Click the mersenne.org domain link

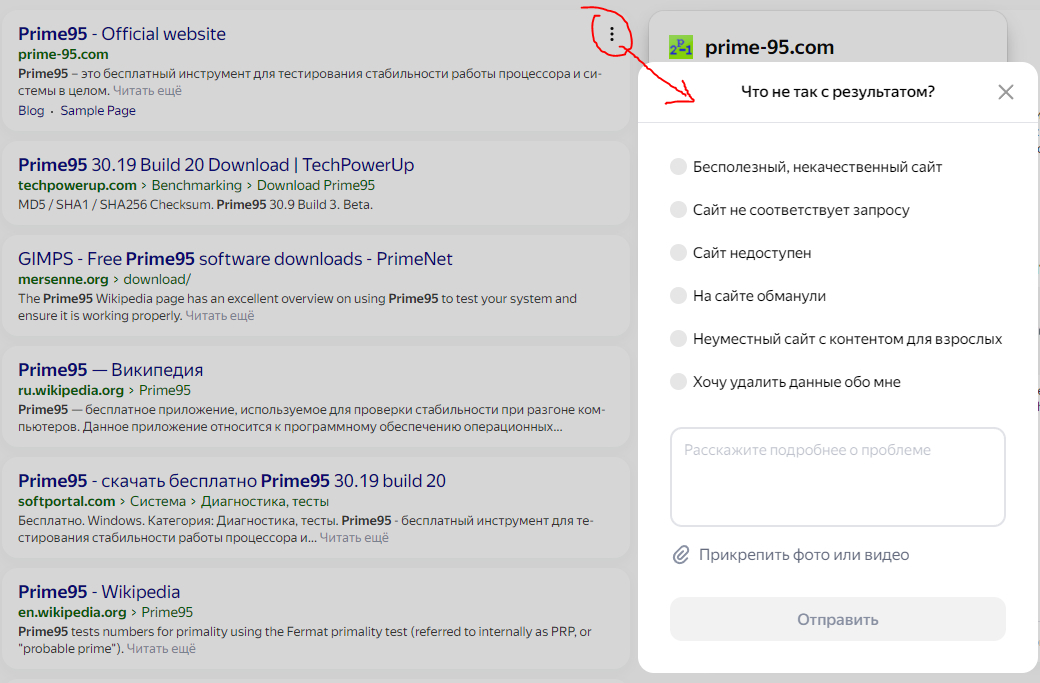[x=63, y=279]
